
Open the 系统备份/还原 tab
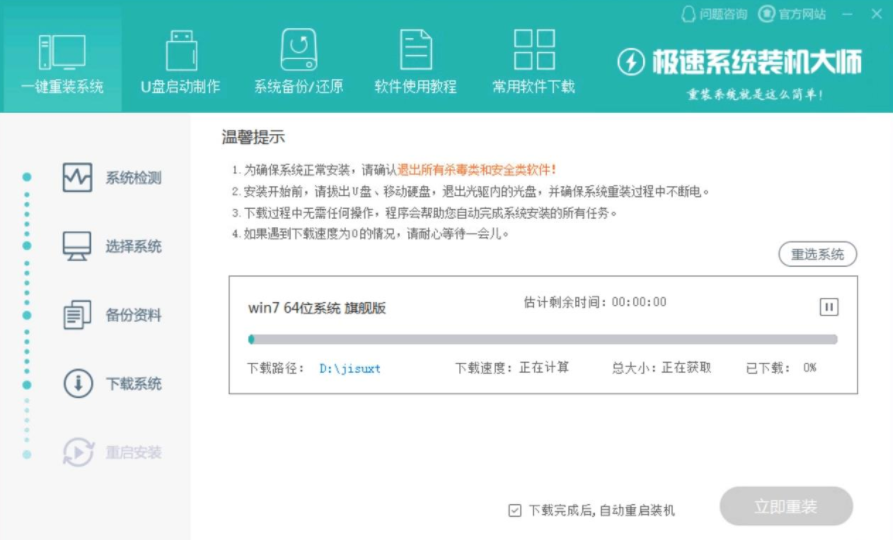coord(298,62)
